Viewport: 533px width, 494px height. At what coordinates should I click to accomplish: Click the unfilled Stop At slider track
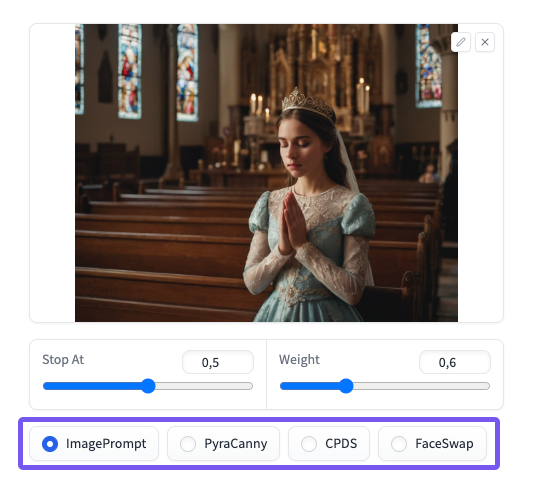click(204, 386)
